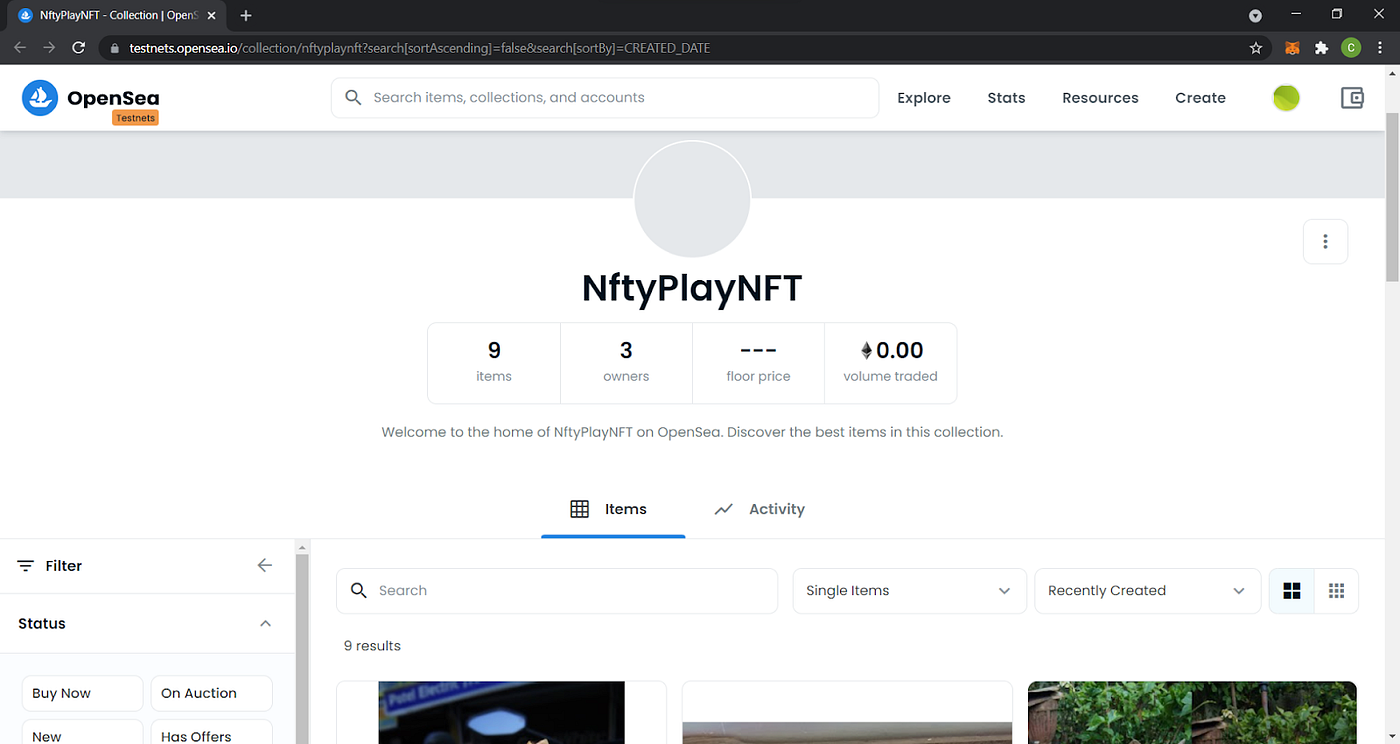
Task: Toggle the New status filter
Action: coord(83,732)
